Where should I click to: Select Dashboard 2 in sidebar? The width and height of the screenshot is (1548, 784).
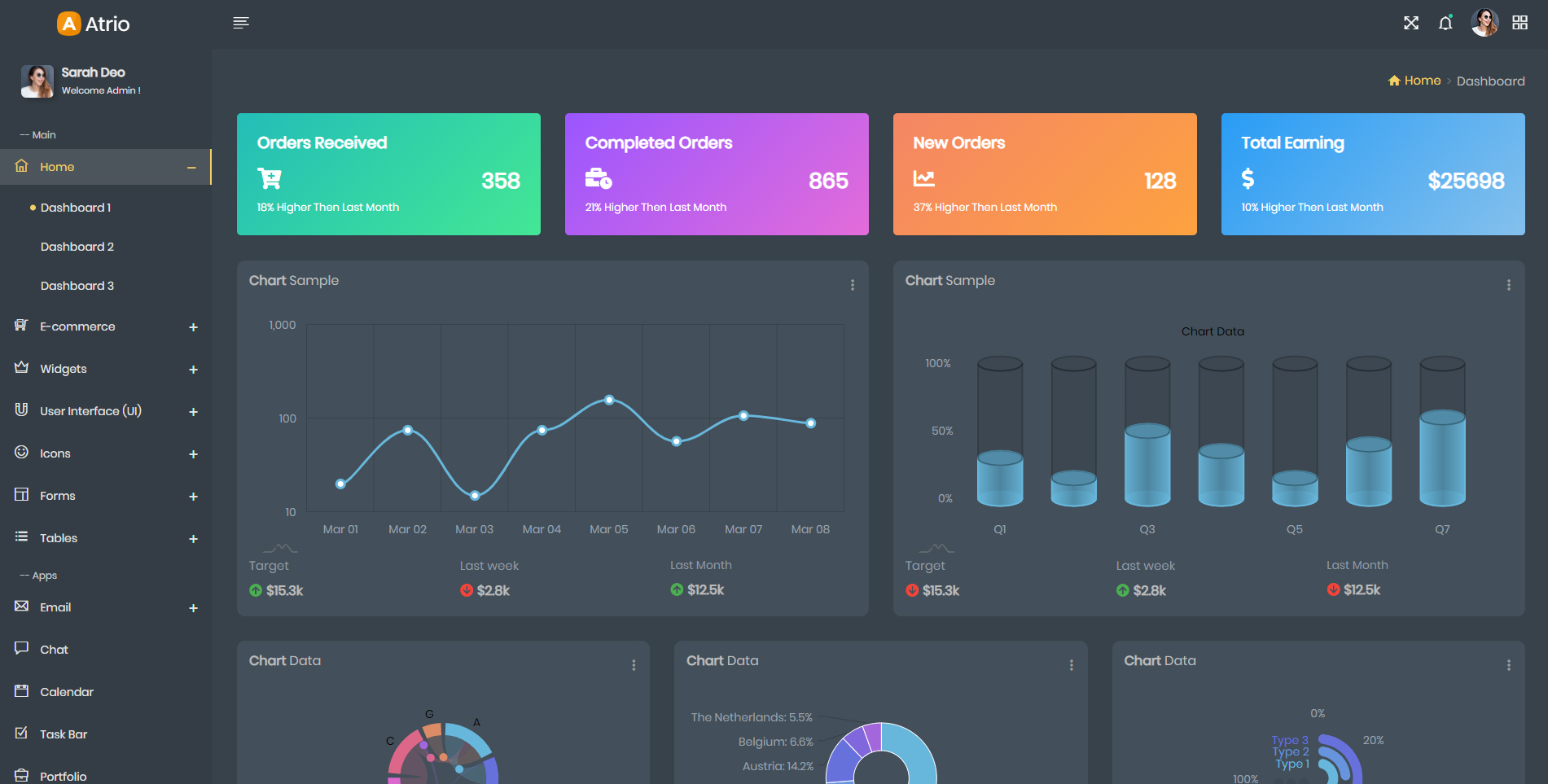coord(77,247)
